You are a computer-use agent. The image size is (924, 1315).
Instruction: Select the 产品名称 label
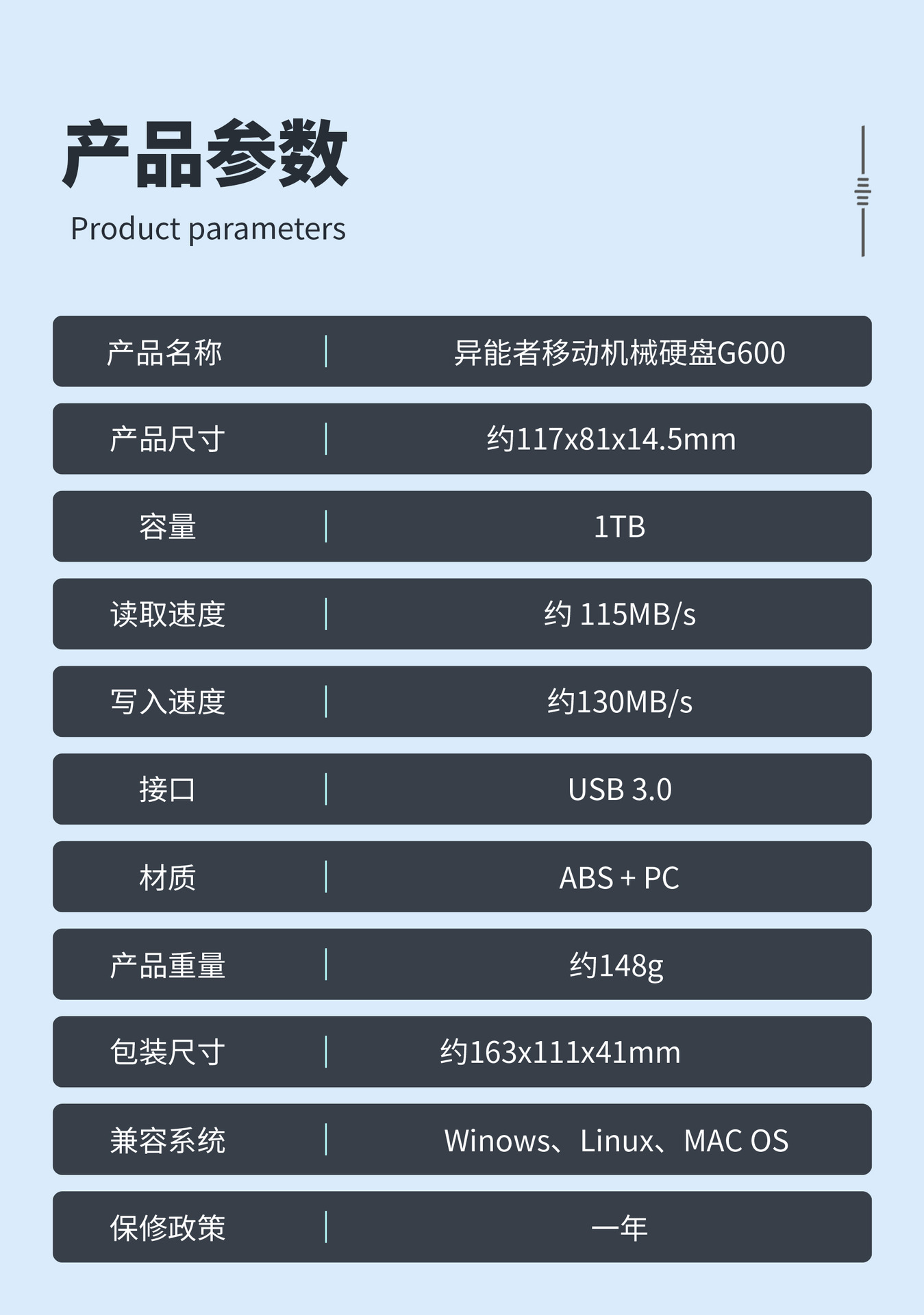(164, 352)
